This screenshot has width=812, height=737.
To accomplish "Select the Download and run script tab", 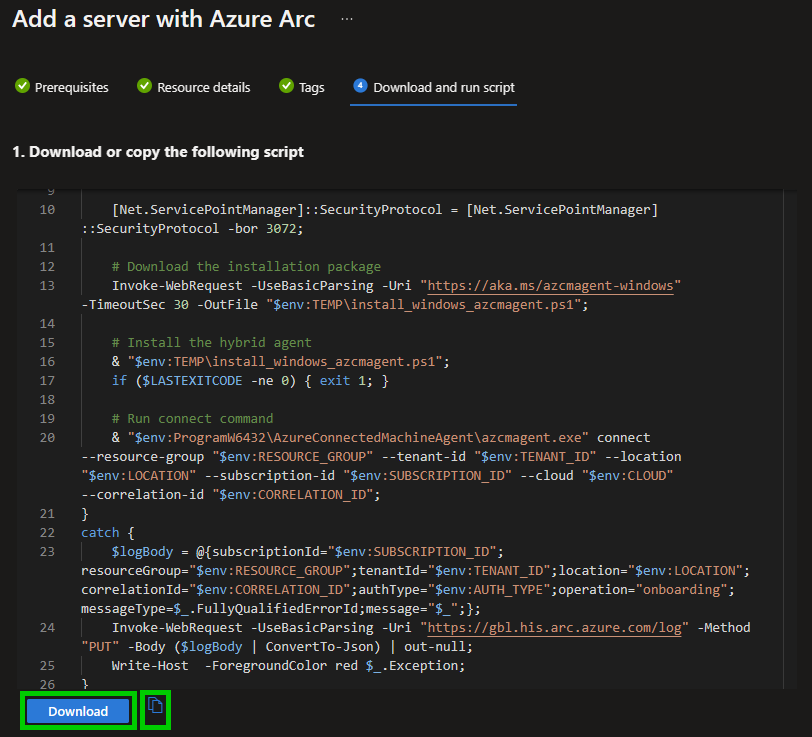I will (x=434, y=87).
